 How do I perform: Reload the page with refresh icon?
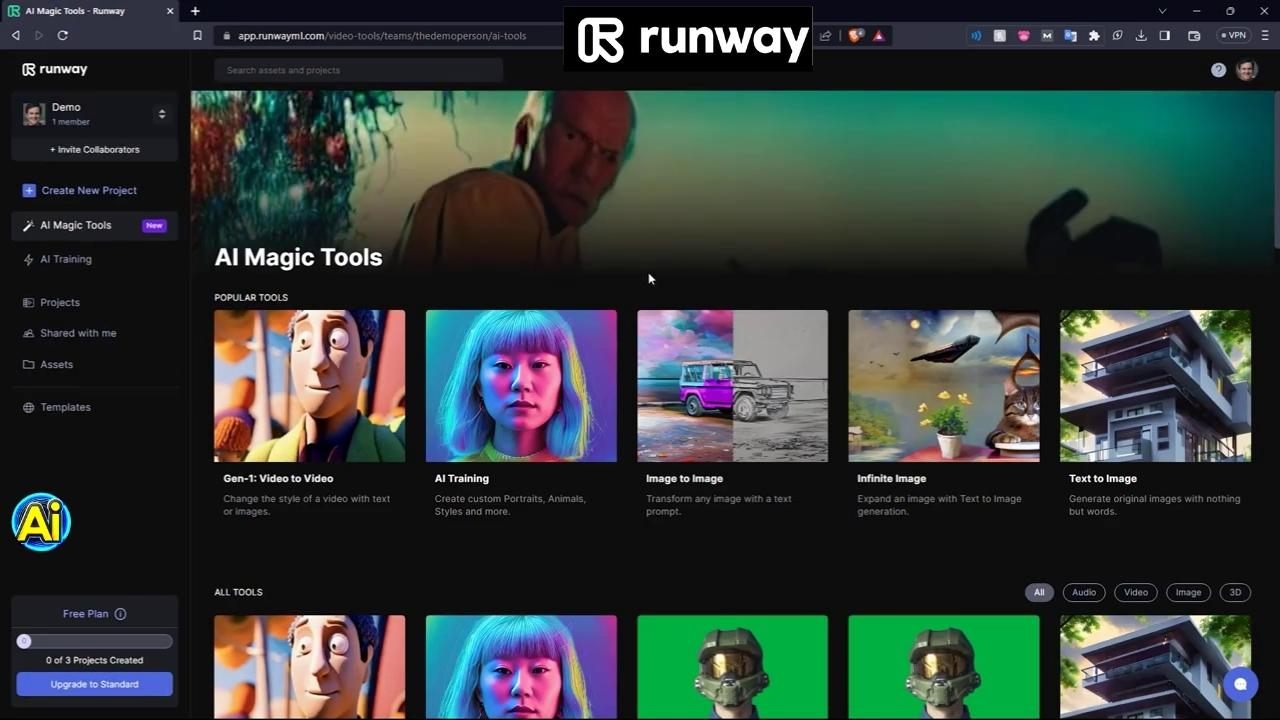[x=62, y=35]
